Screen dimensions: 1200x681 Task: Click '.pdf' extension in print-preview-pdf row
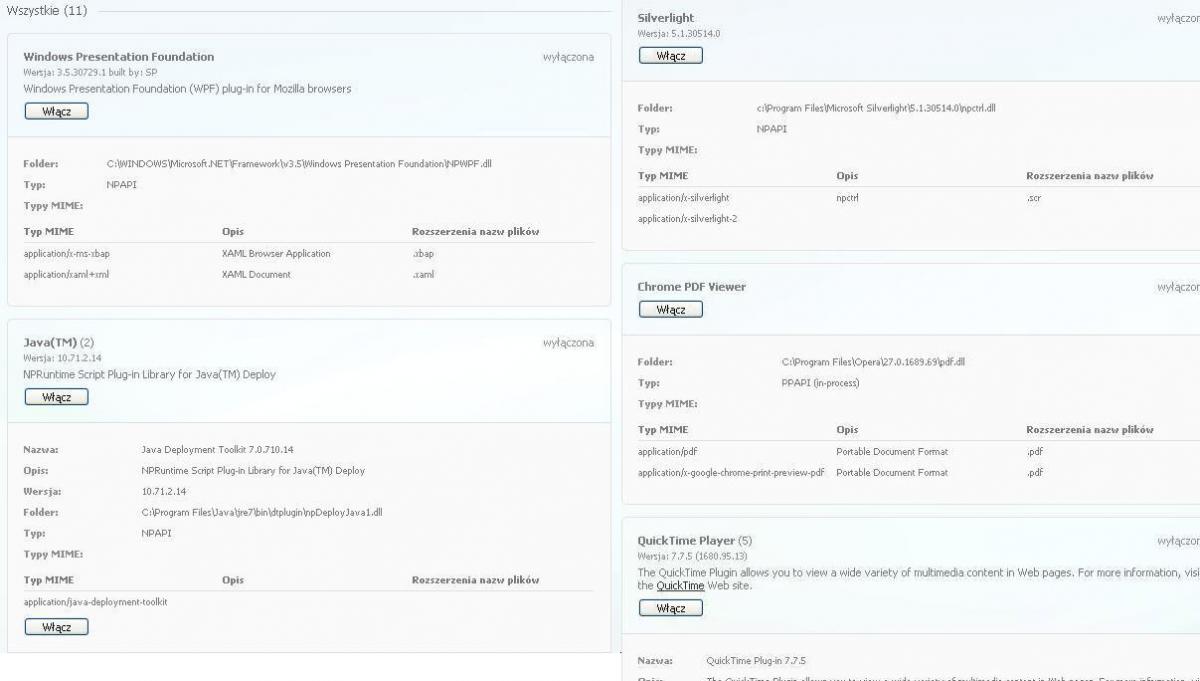[x=1034, y=473]
